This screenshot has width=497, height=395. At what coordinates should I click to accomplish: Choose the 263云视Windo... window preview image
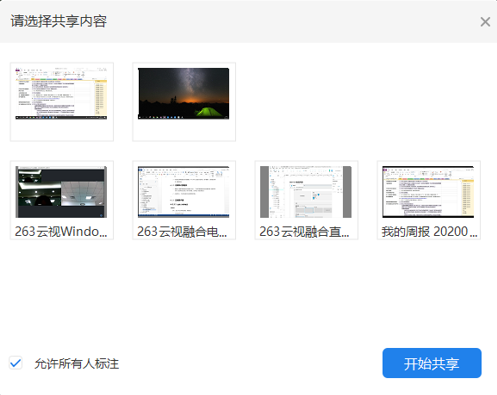tap(61, 192)
